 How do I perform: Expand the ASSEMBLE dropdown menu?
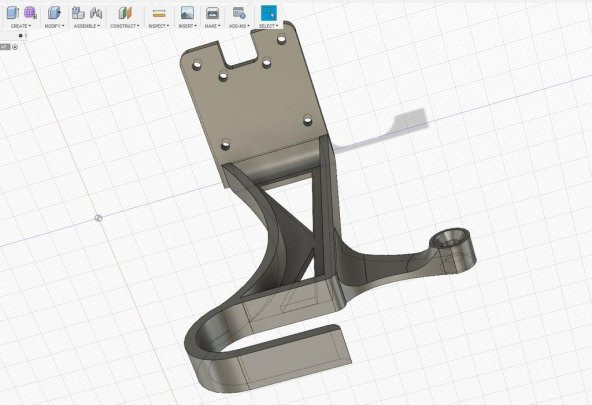point(87,26)
